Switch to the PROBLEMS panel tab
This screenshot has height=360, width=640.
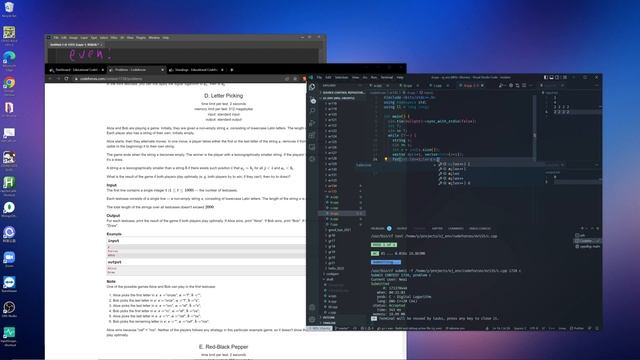point(378,229)
